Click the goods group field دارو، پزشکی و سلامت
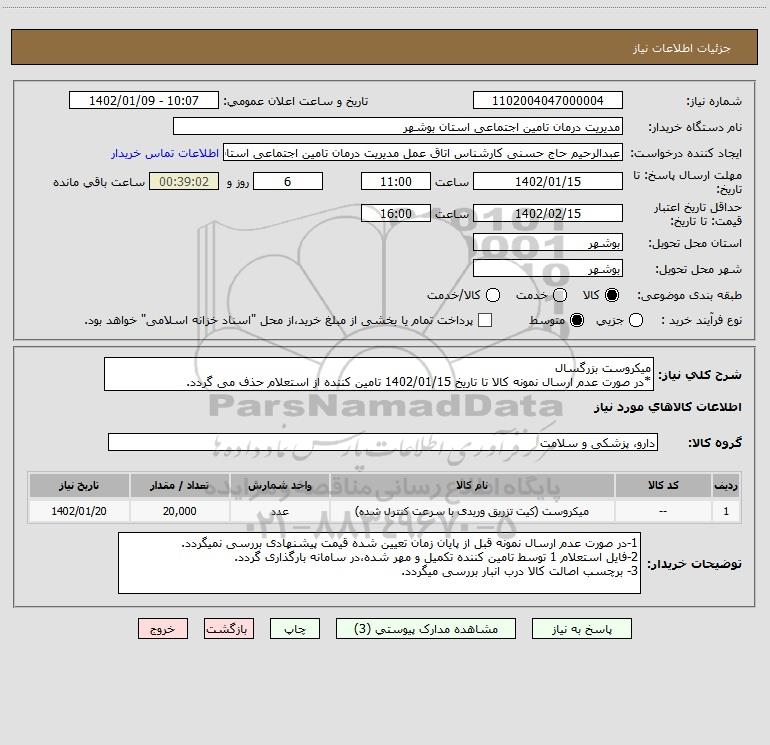The width and height of the screenshot is (770, 745). click(x=383, y=442)
